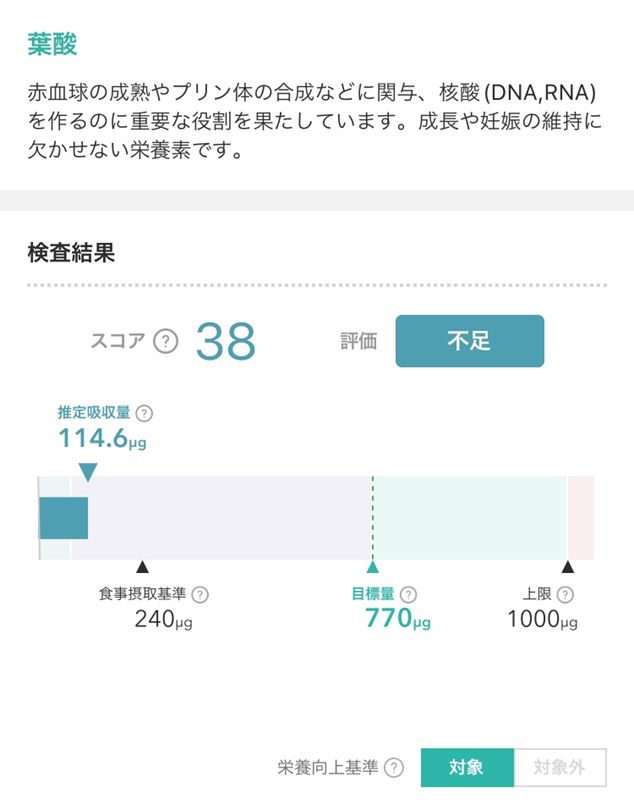
Task: Click the 葉酸 heading title
Action: tap(52, 44)
